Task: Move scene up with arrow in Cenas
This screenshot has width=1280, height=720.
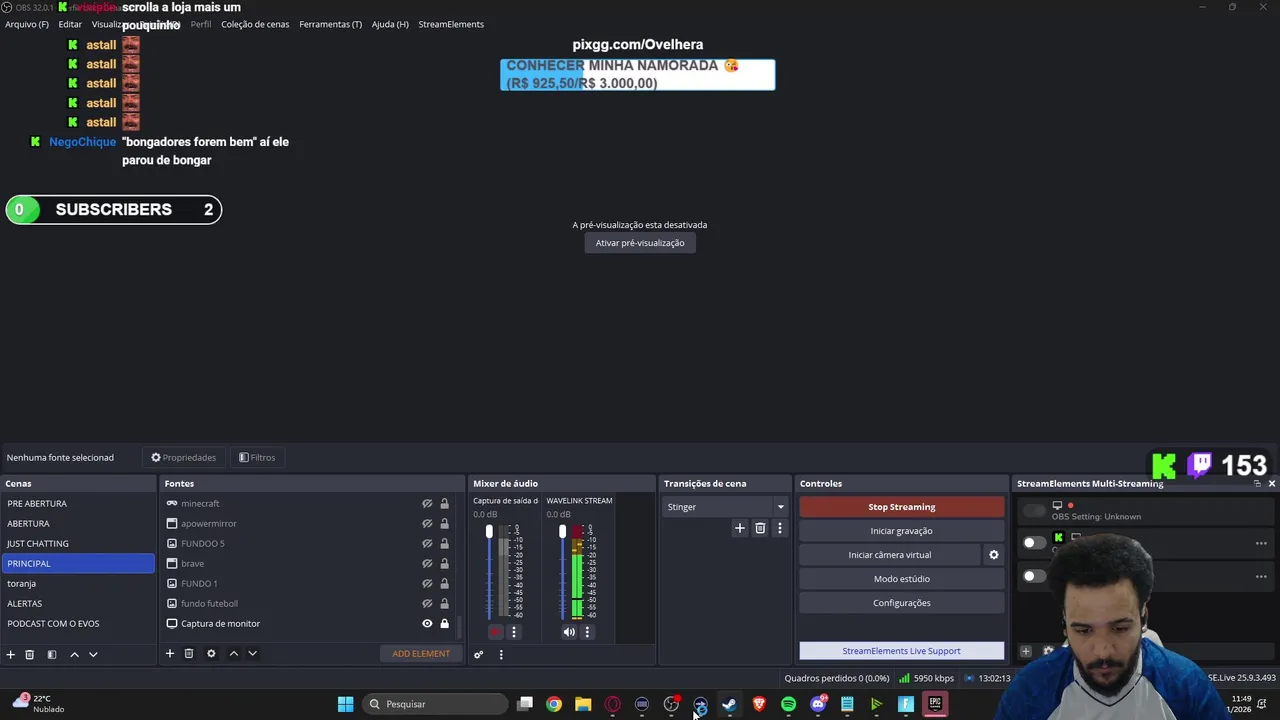Action: [x=74, y=654]
